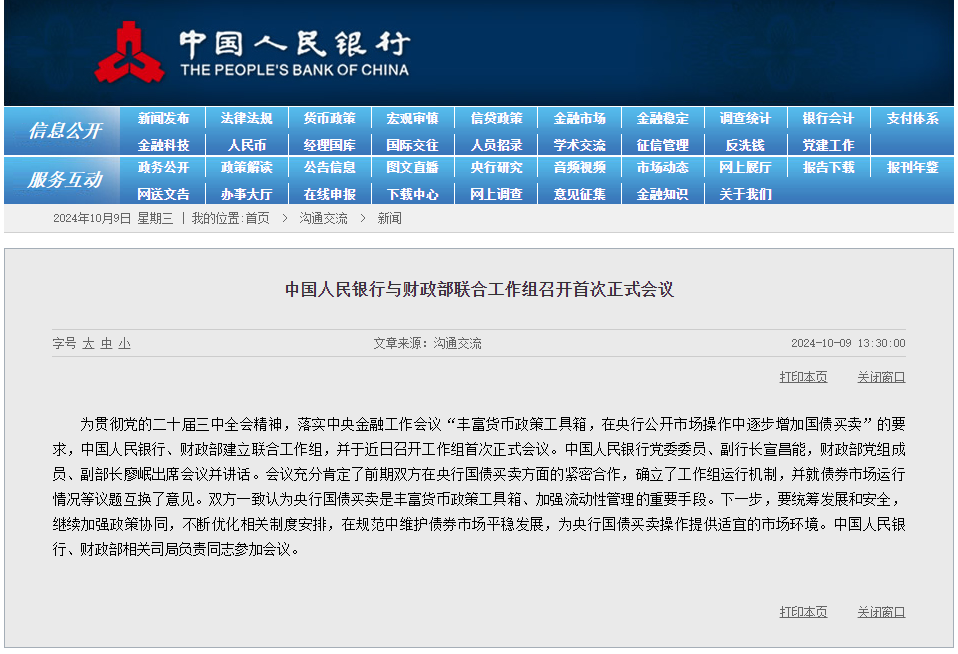Select 经理国库 menu item
Image resolution: width=958 pixels, height=654 pixels.
pyautogui.click(x=329, y=145)
